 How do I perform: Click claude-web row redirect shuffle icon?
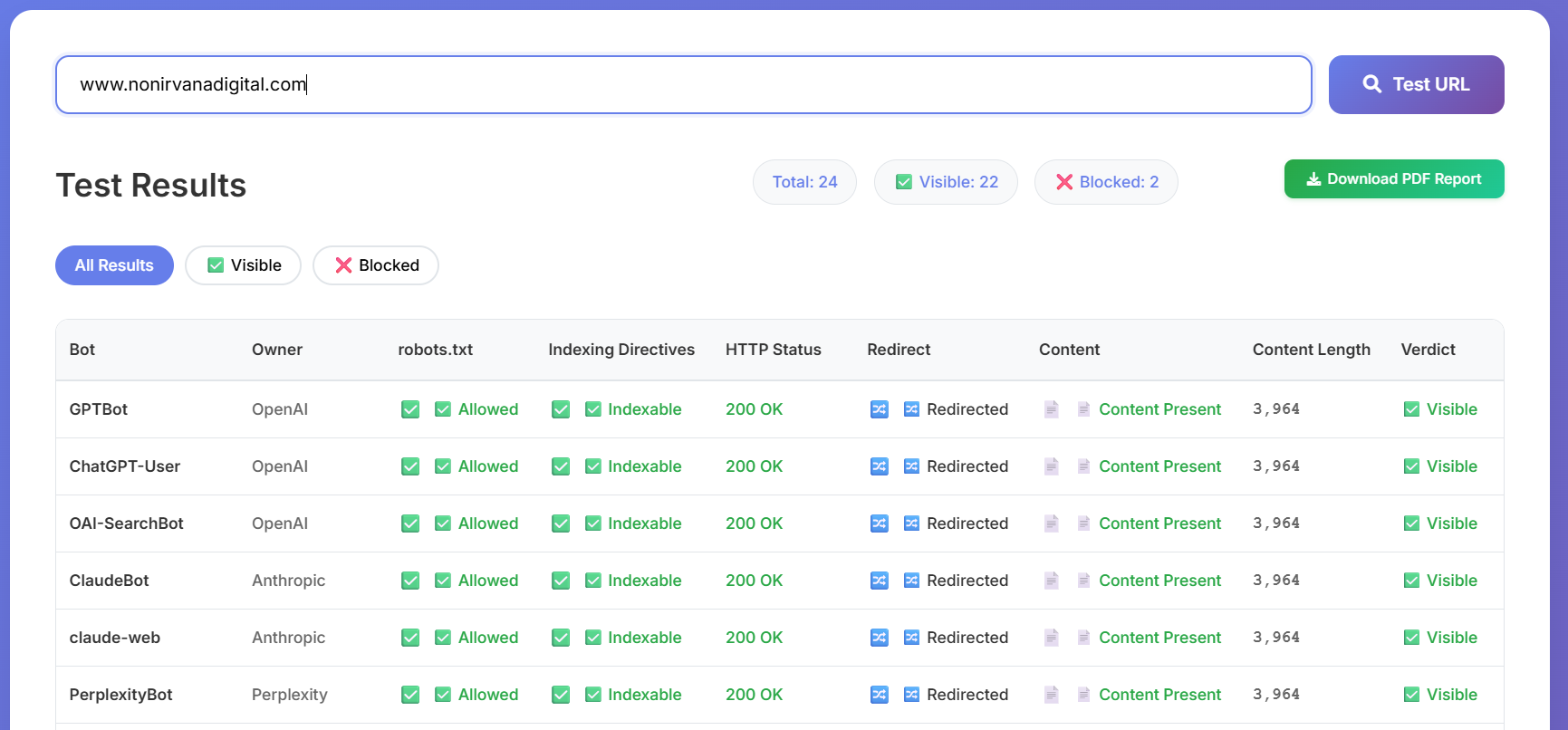click(880, 638)
